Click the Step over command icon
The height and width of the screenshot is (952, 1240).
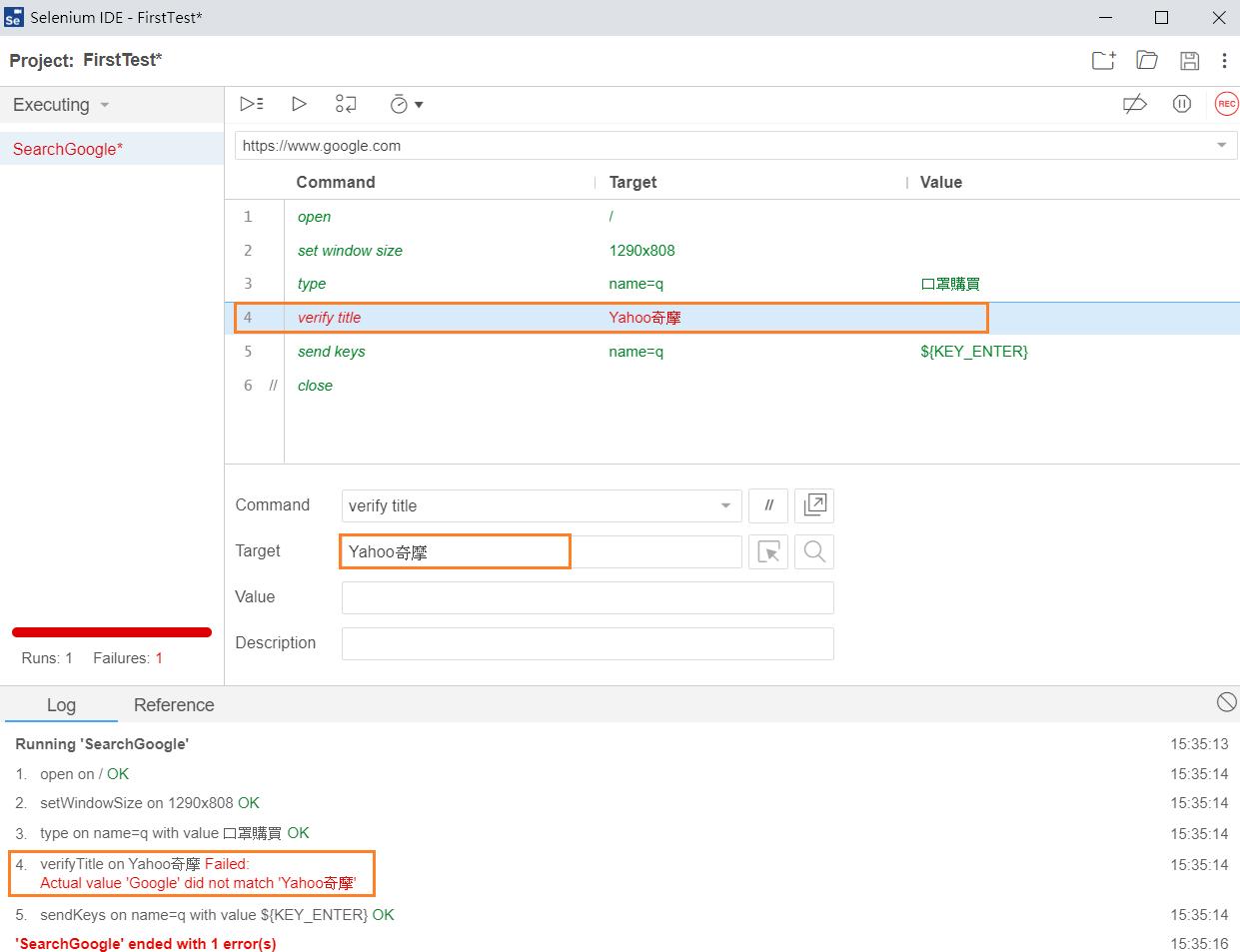pos(346,104)
